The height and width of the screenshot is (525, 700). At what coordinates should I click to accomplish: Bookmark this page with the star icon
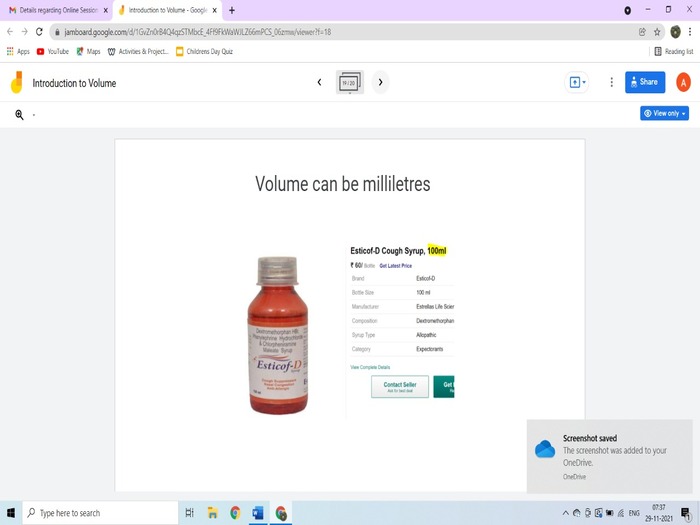pyautogui.click(x=657, y=32)
